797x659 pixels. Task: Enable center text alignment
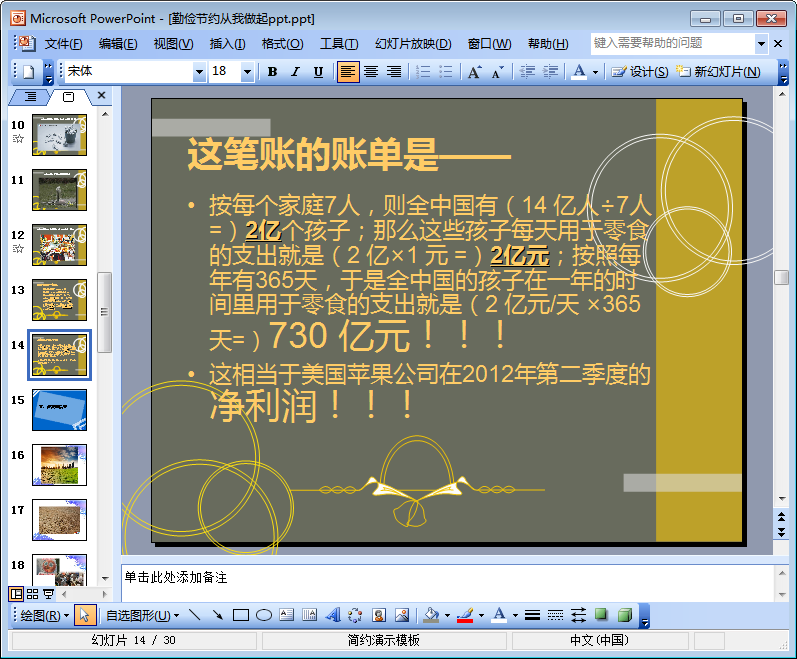[x=371, y=72]
